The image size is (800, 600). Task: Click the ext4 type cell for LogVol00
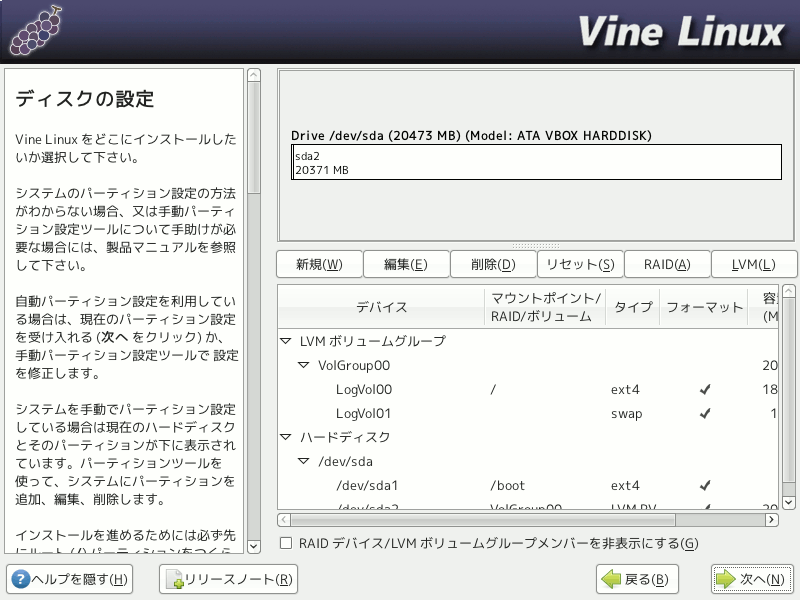(x=625, y=390)
